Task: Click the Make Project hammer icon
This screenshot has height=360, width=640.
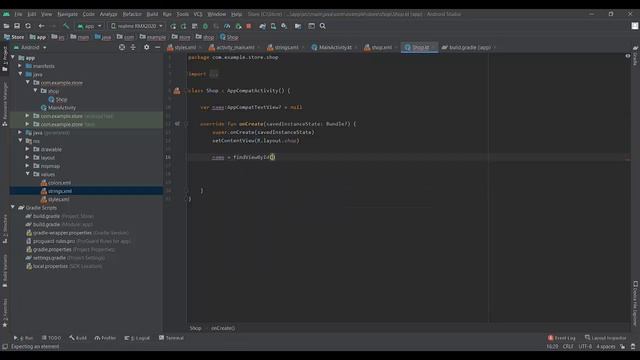Action: point(66,26)
